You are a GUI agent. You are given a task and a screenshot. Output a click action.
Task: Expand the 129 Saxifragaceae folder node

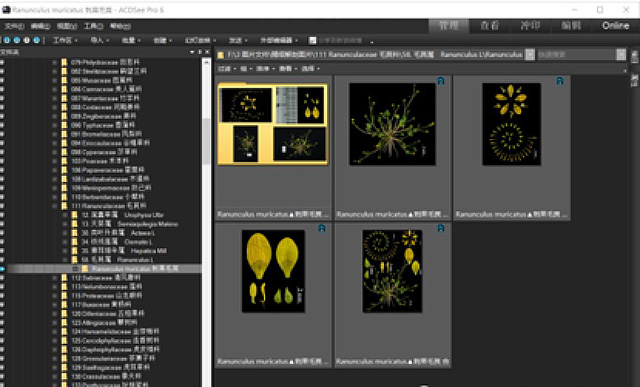[54, 367]
